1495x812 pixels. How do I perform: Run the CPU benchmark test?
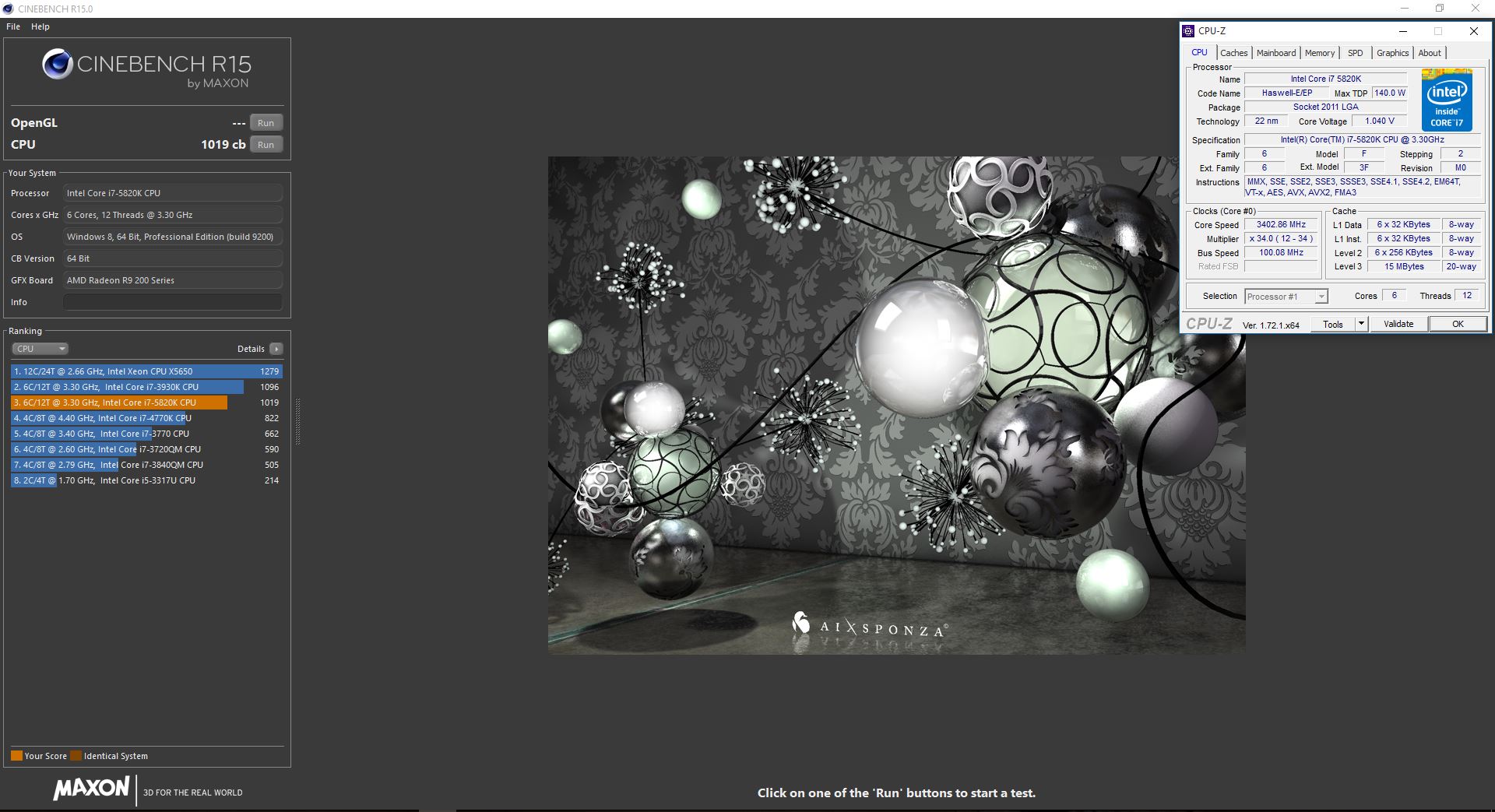(x=266, y=145)
